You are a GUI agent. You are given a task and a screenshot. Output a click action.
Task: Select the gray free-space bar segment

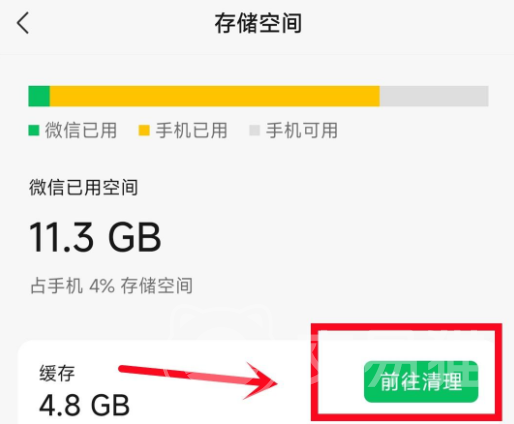(x=434, y=96)
